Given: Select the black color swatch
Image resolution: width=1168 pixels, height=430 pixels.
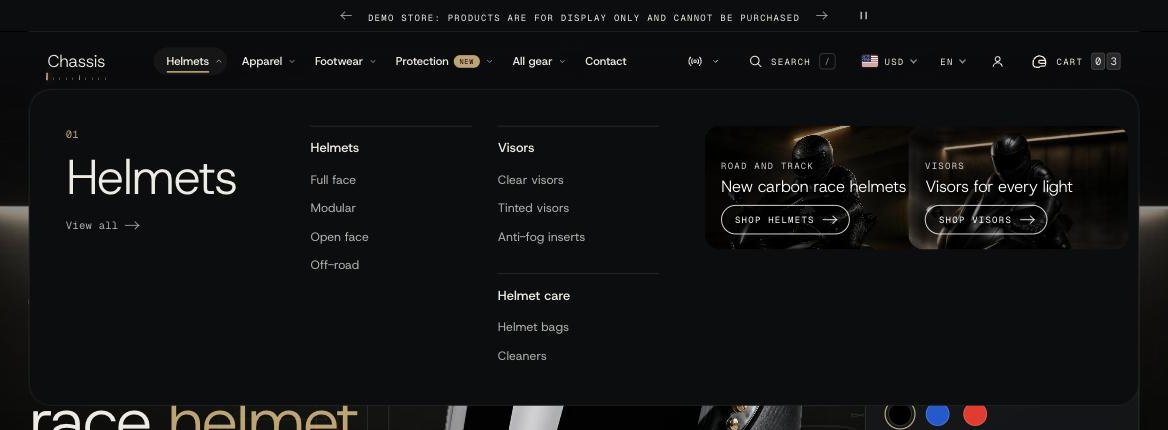Looking at the screenshot, I should pos(900,415).
